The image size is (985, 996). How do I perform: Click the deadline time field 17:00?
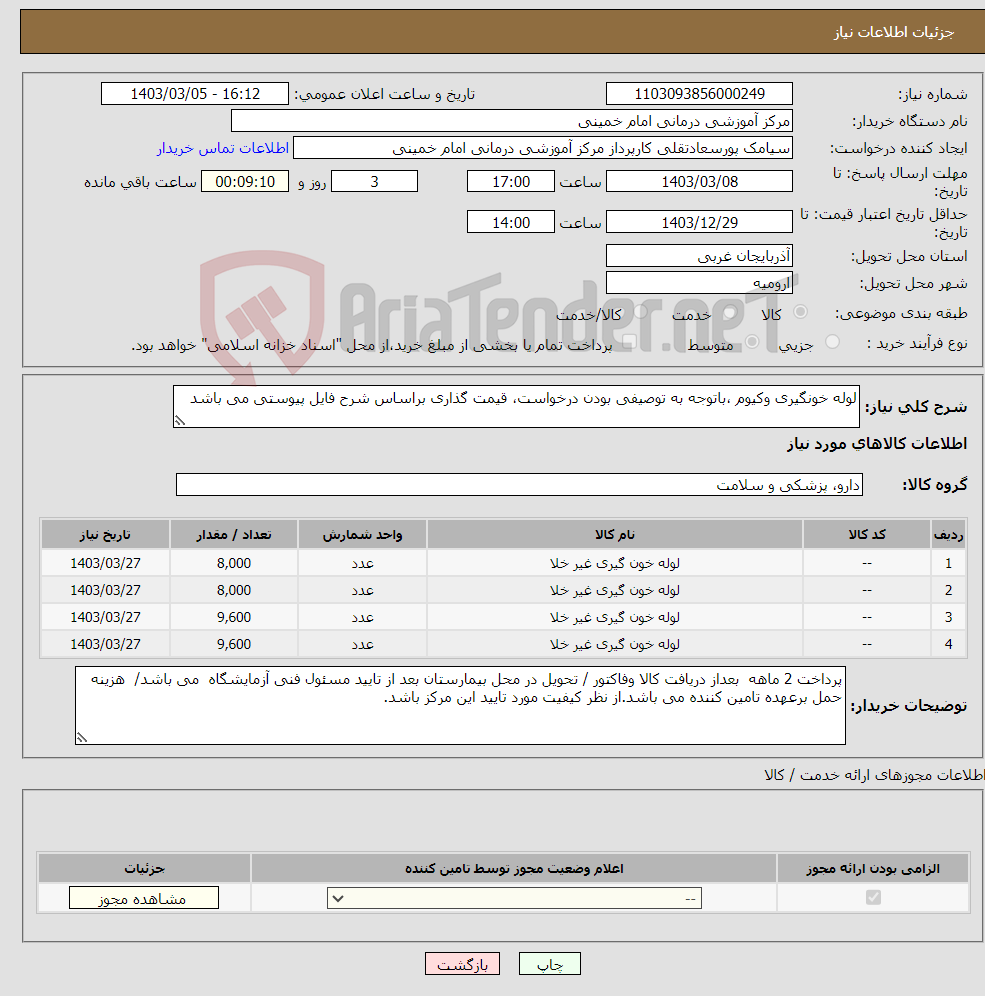click(511, 182)
